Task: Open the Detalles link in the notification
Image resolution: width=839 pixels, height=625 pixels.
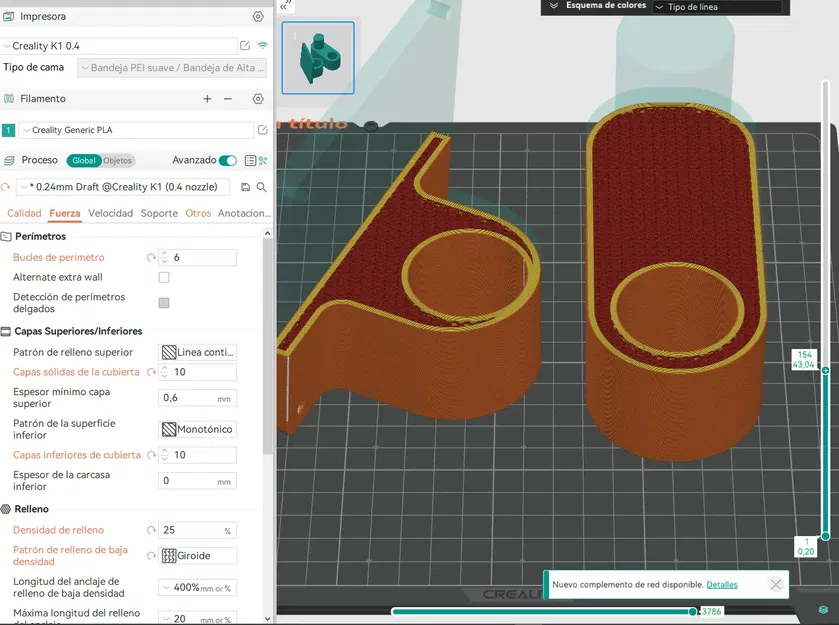Action: 721,584
